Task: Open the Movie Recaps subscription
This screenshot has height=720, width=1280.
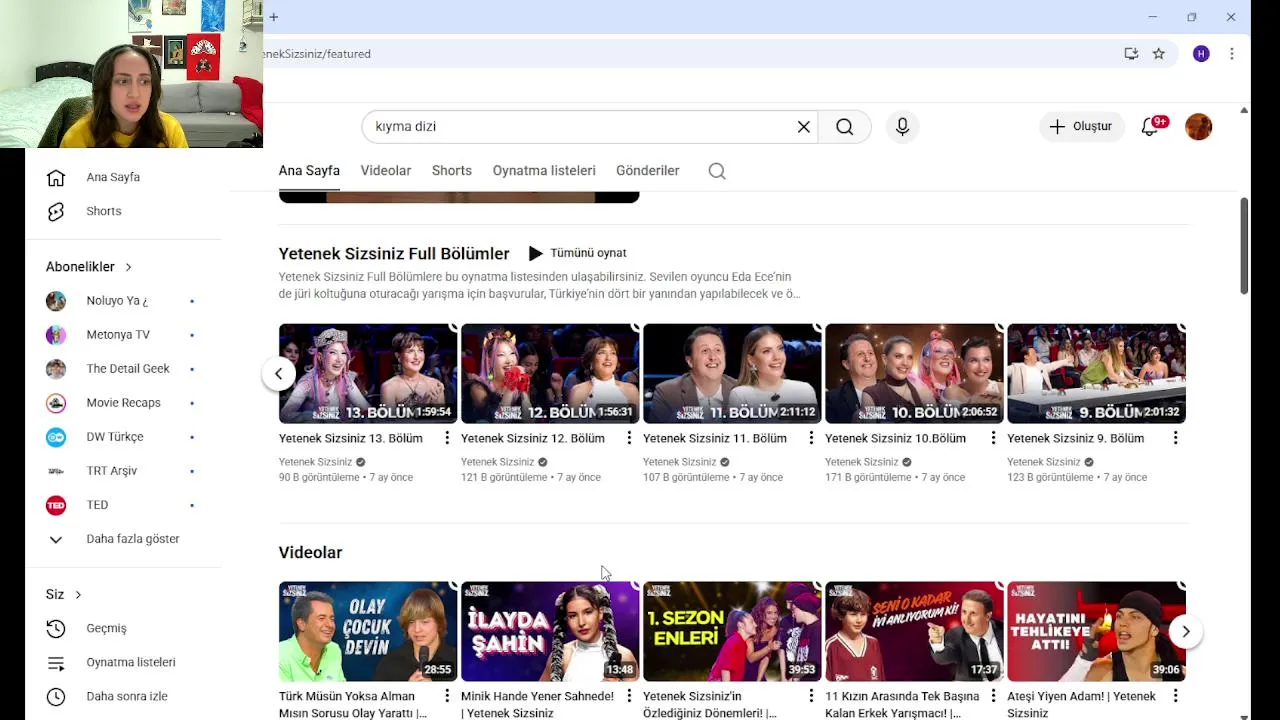Action: click(x=123, y=403)
